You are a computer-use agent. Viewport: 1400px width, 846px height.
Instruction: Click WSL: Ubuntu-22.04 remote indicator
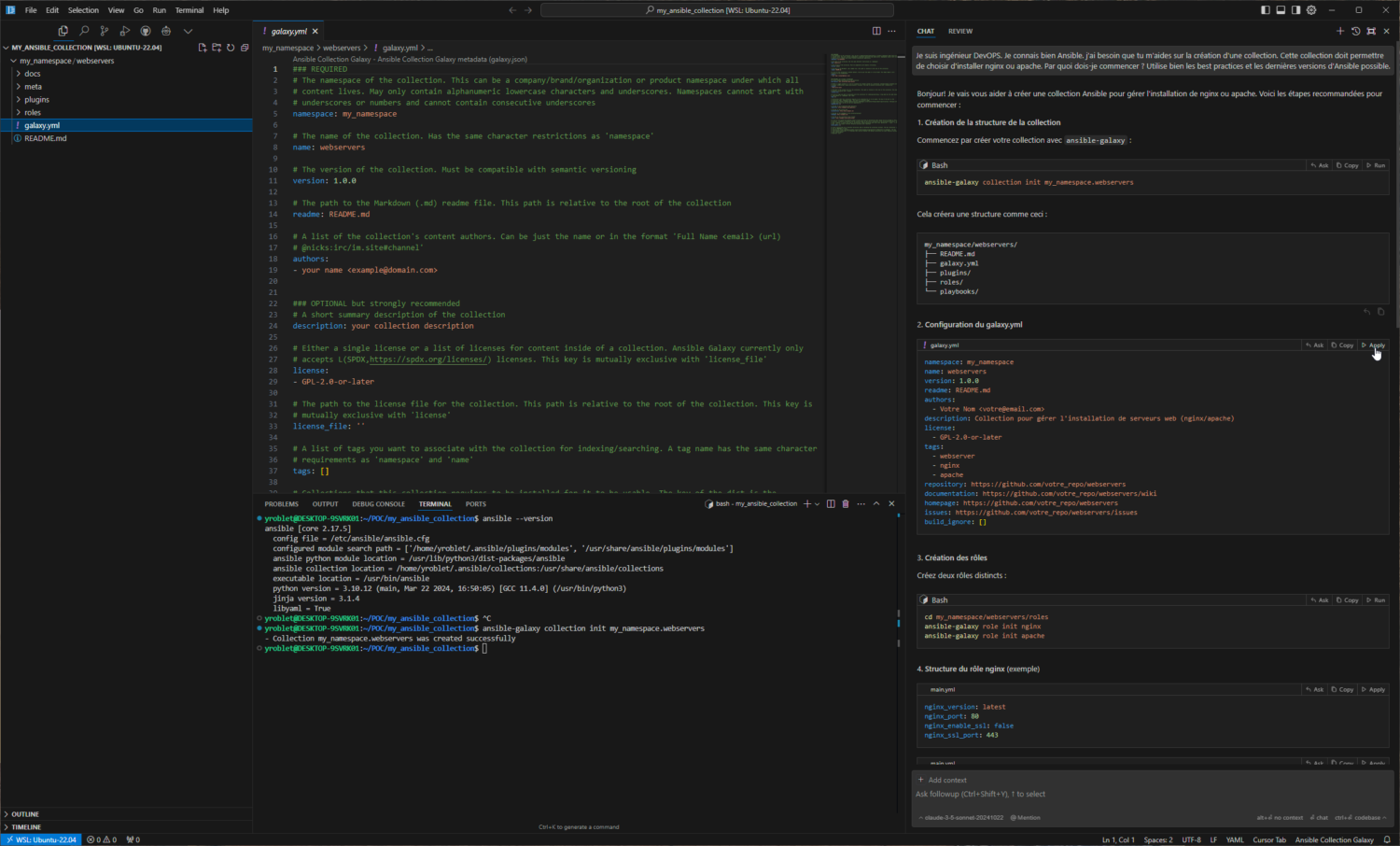41,839
